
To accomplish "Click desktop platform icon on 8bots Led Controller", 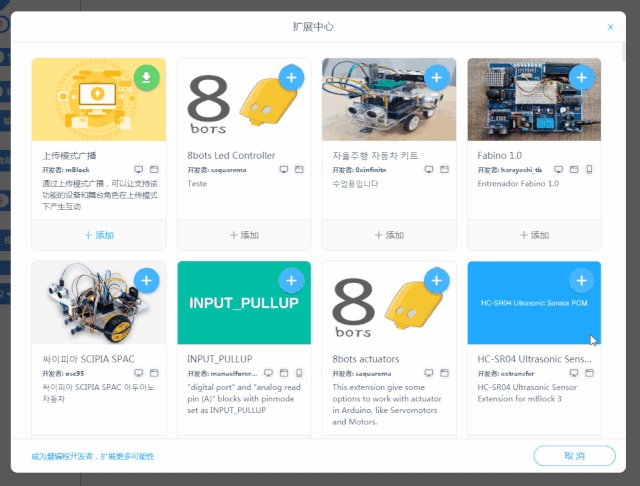I will point(284,169).
